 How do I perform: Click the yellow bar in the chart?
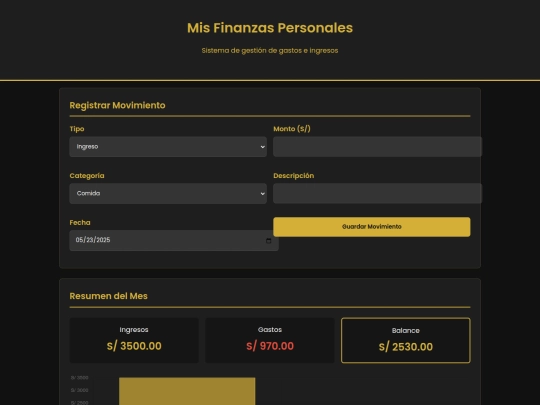pos(187,391)
